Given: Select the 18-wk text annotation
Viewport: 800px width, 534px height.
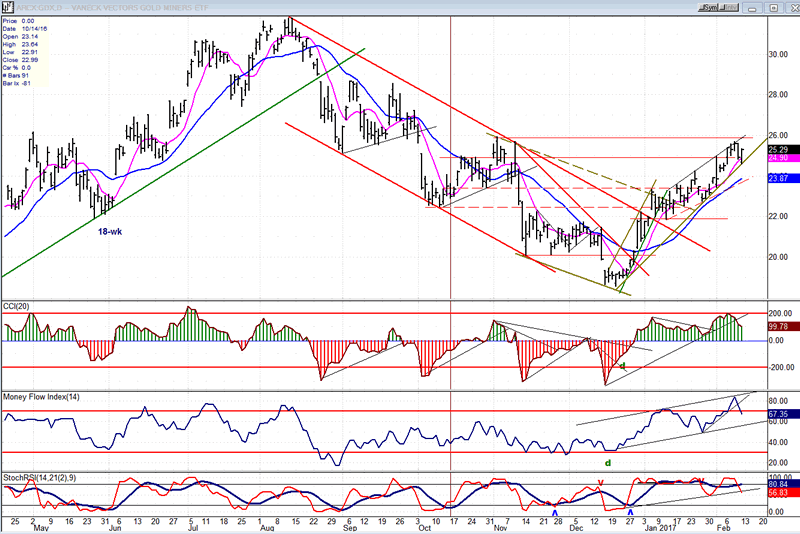Looking at the screenshot, I should point(110,232).
